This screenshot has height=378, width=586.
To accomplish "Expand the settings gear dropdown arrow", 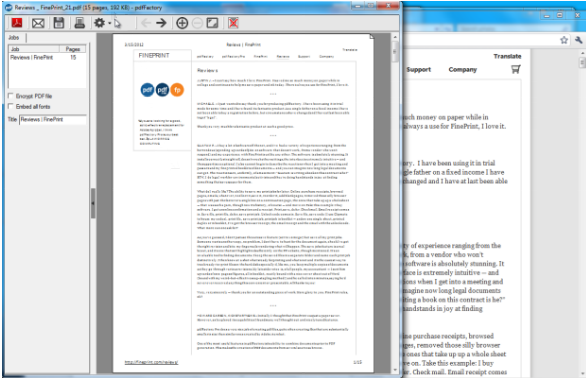I will click(x=110, y=24).
